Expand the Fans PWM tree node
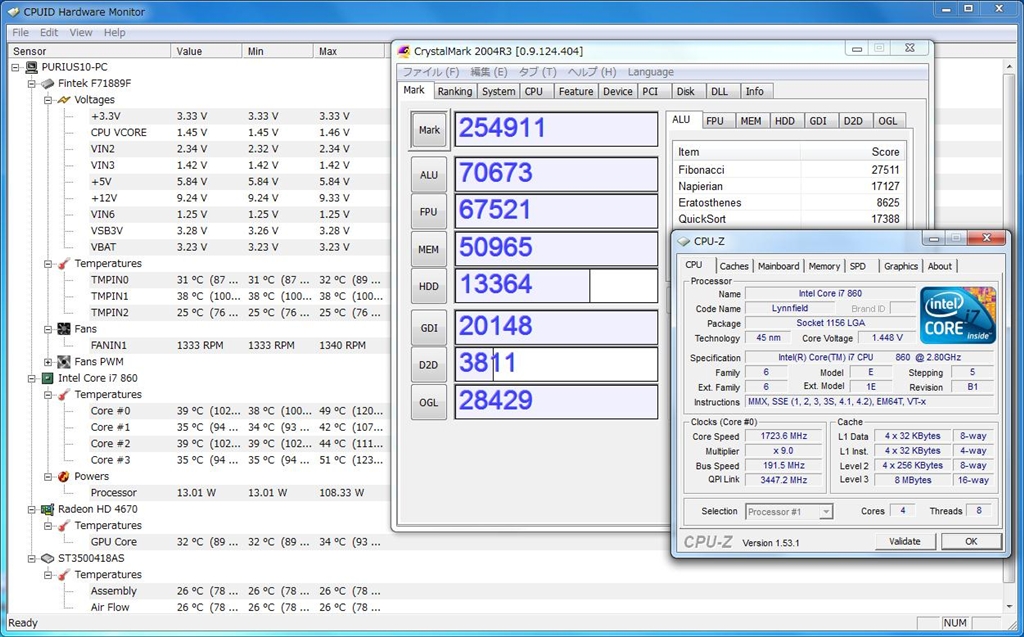1024x637 pixels. [x=48, y=362]
